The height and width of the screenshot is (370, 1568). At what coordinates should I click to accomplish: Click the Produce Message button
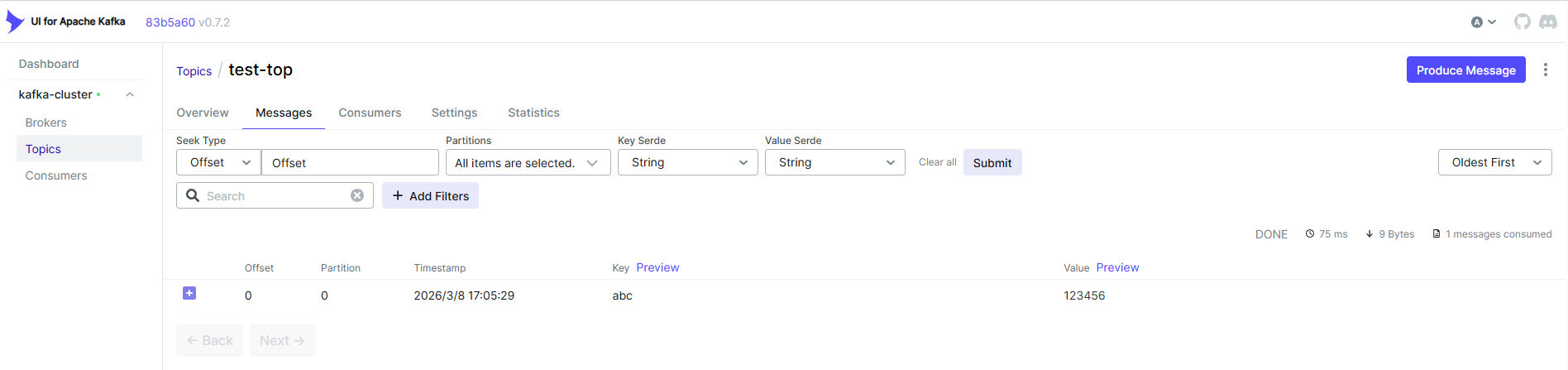[x=1465, y=70]
